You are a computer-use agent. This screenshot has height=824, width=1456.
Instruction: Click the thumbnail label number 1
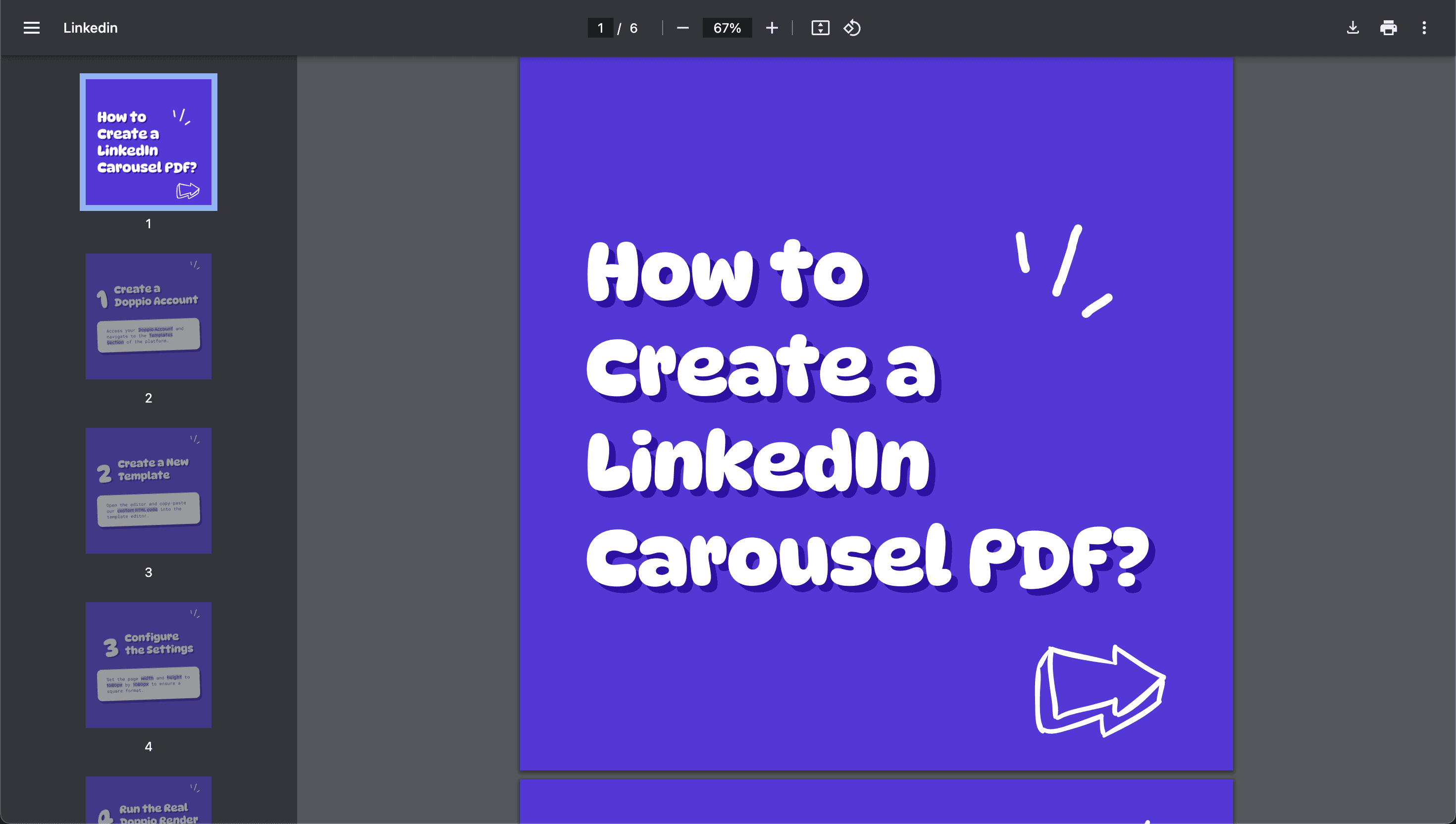pos(148,223)
